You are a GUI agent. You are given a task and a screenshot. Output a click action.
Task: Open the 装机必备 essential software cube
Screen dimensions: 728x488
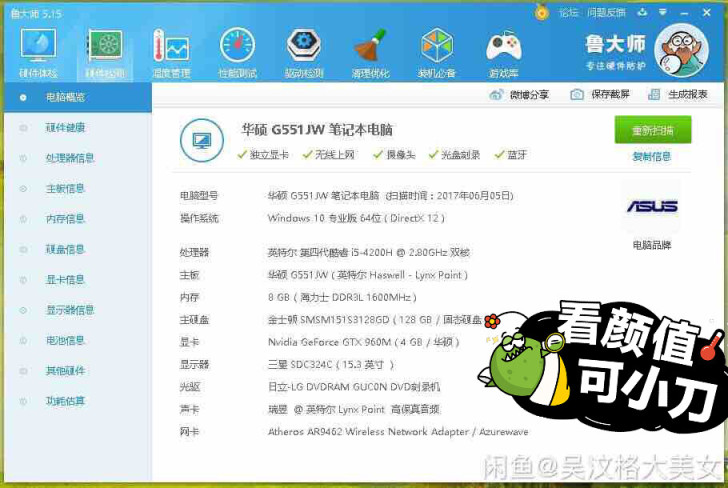point(436,53)
